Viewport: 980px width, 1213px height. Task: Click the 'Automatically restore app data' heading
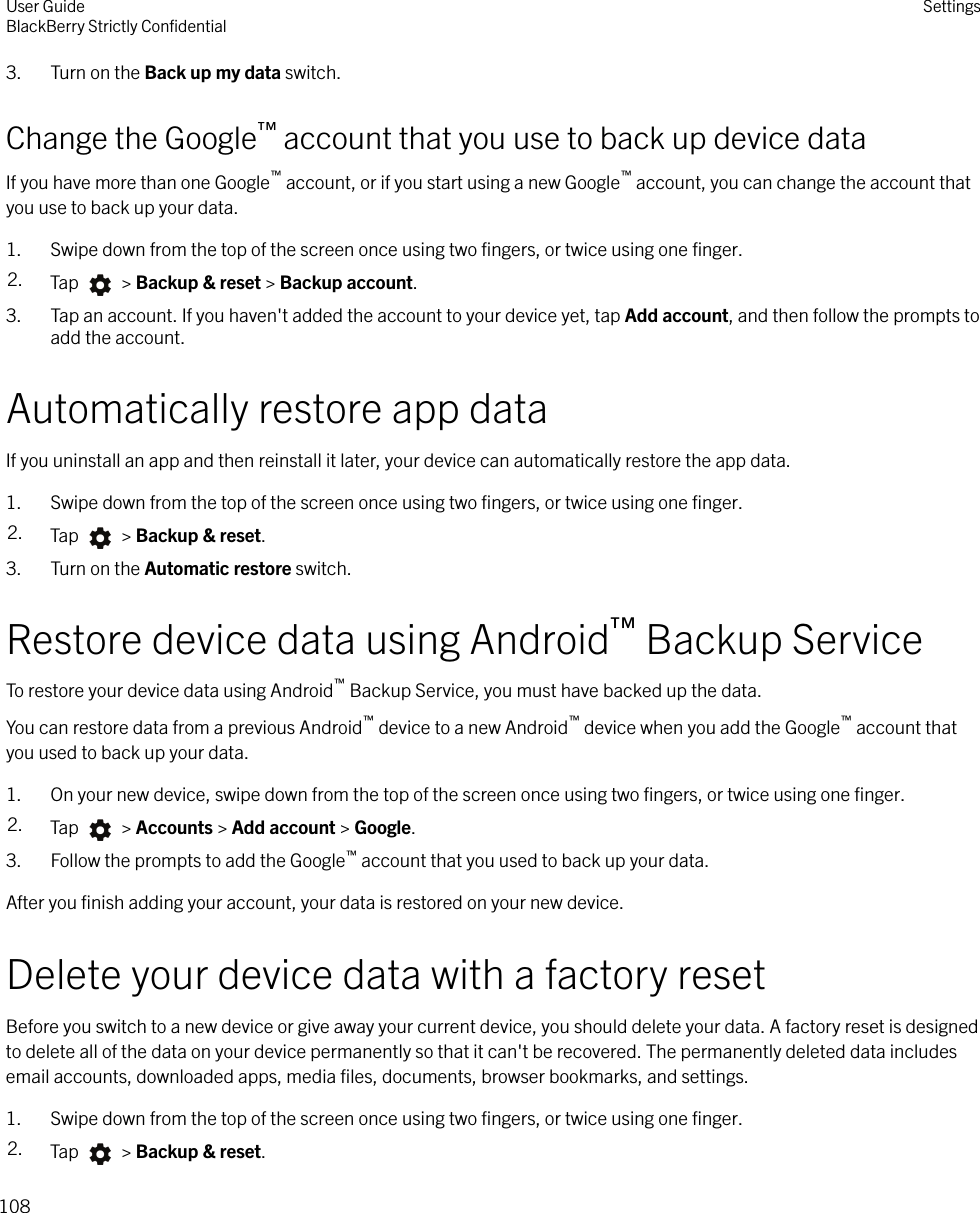277,410
